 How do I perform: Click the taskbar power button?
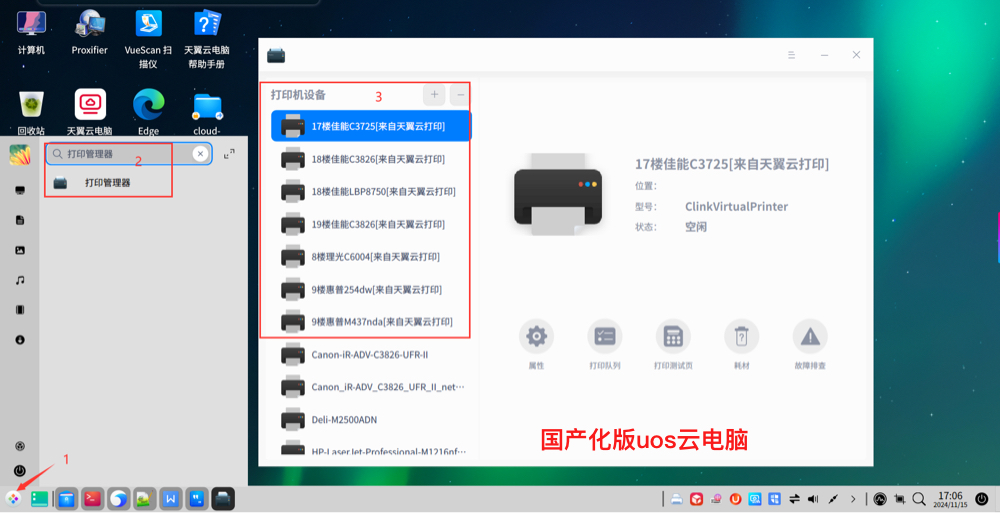[982, 498]
